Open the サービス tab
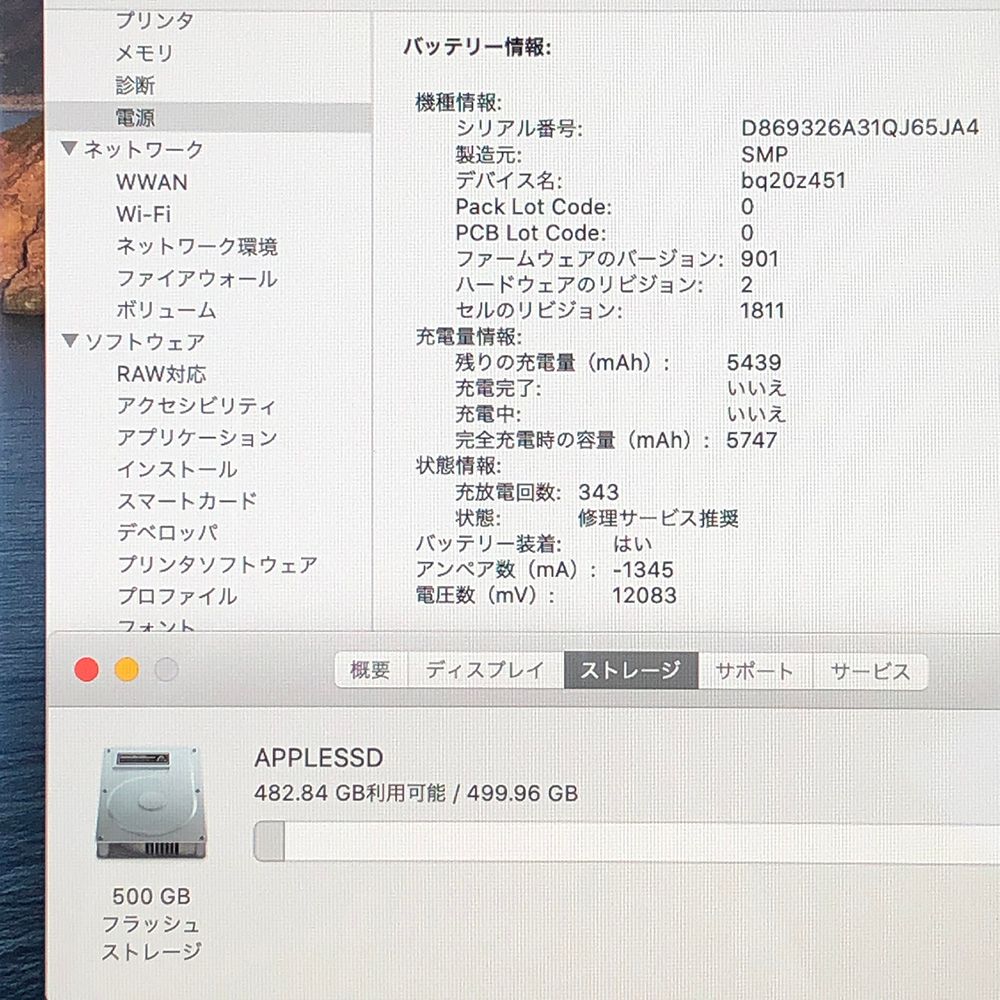1000x1000 pixels. tap(870, 671)
